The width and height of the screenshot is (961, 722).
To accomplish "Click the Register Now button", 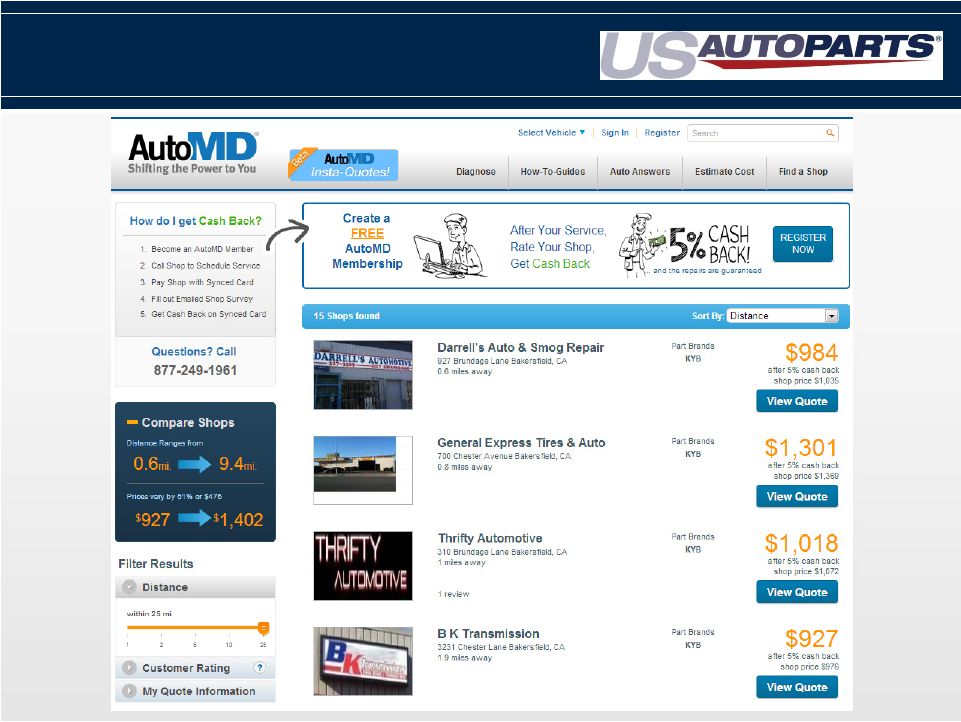I will coord(802,244).
